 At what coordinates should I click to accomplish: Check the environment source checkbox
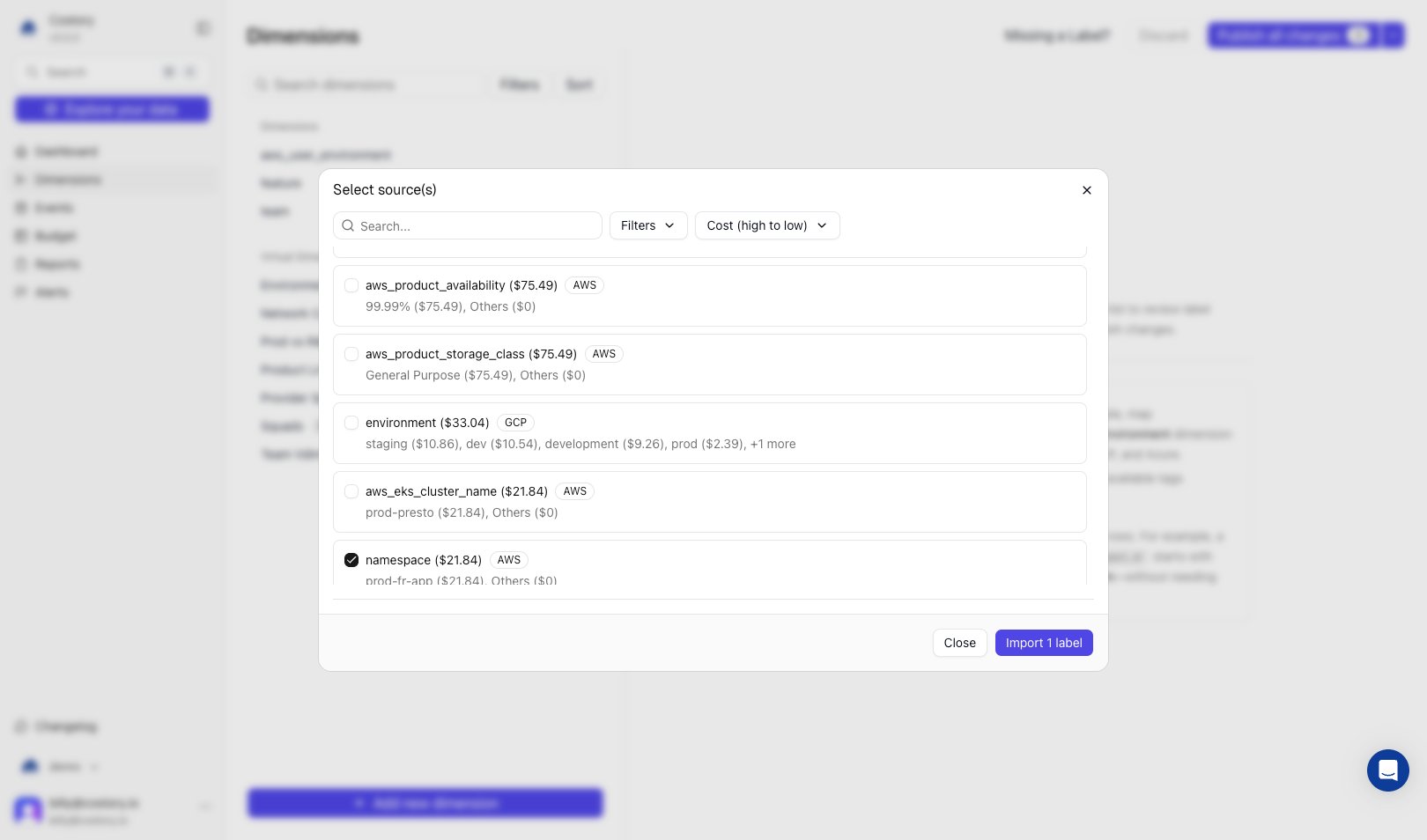(x=351, y=423)
